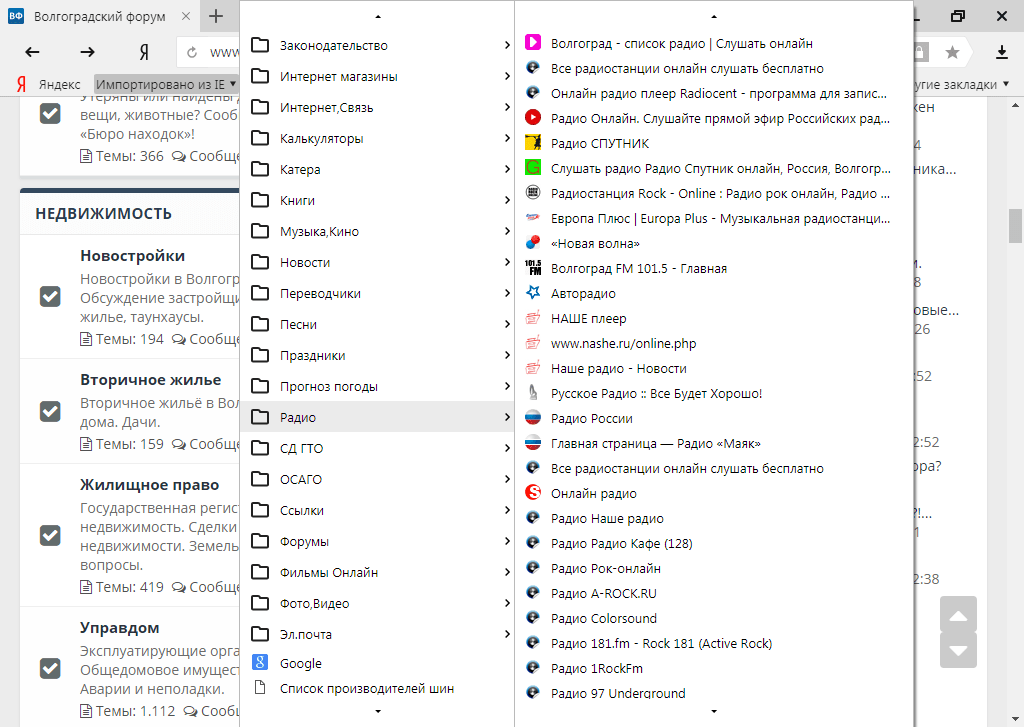Click the red icon of Радио Онлайн. Слушайте прямой эфир
The width and height of the screenshot is (1024, 727).
click(x=533, y=118)
